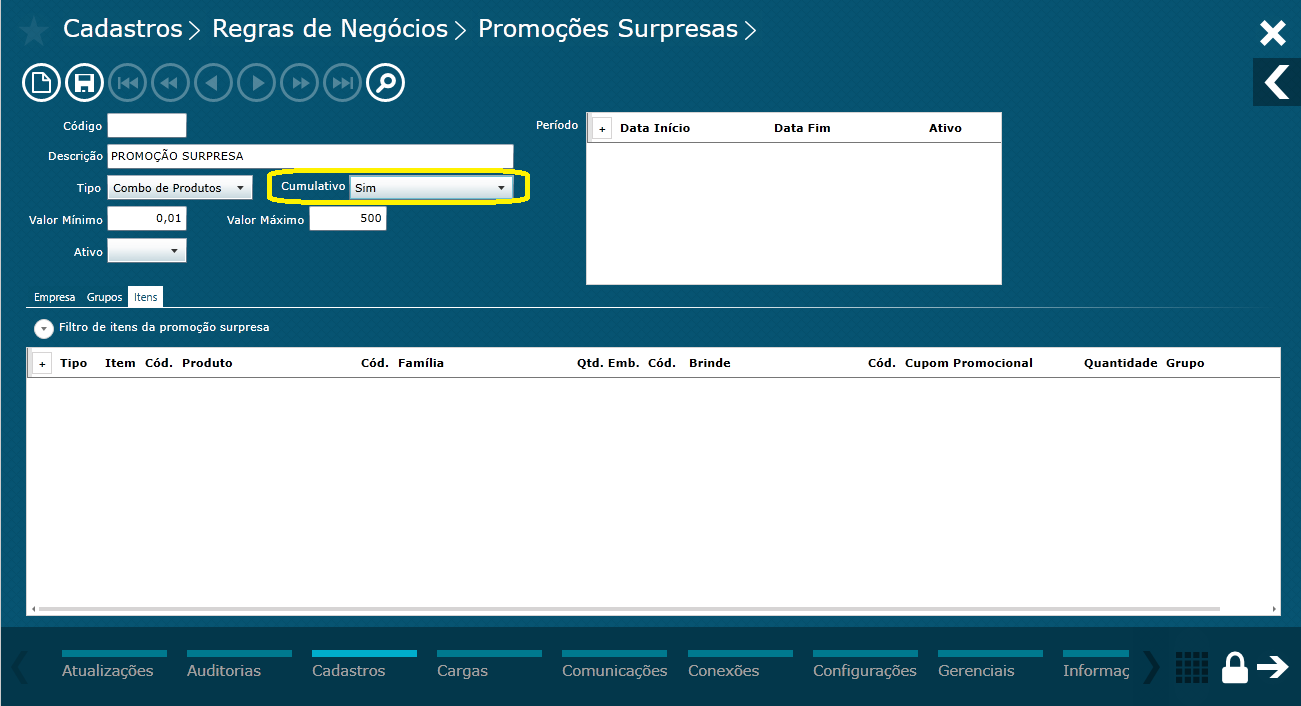Switch to the Grupos tab
This screenshot has height=706, width=1301.
[x=104, y=297]
